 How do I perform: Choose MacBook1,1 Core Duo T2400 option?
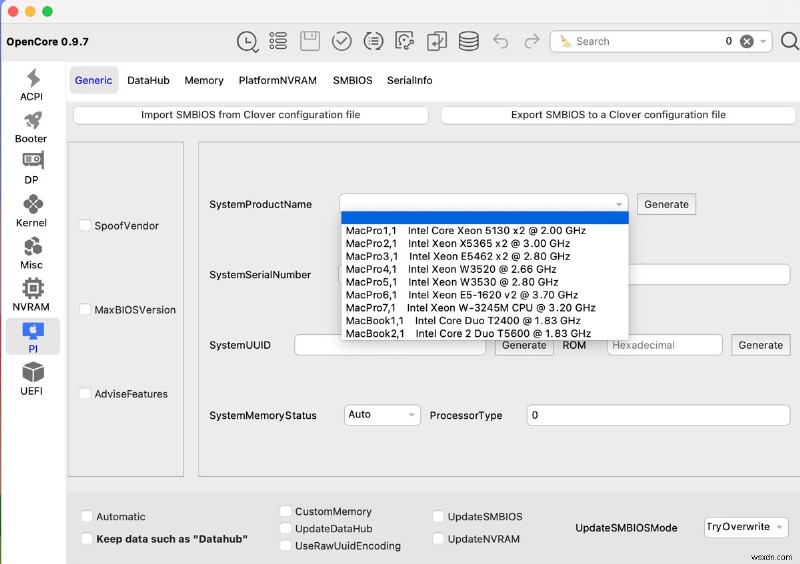(x=484, y=321)
